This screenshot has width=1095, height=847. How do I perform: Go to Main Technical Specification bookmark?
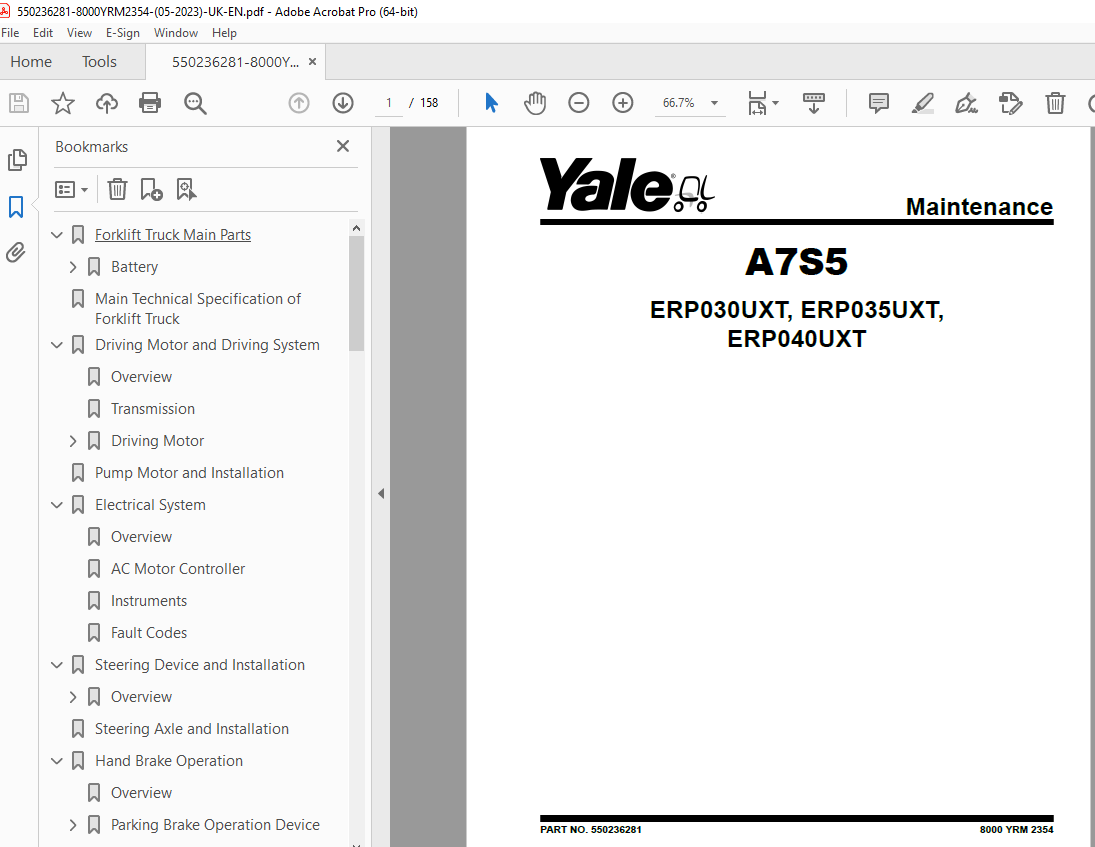click(x=198, y=309)
